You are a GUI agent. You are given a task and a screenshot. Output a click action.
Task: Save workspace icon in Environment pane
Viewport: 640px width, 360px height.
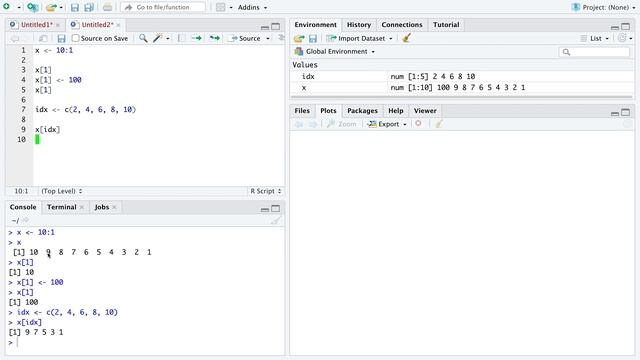pyautogui.click(x=313, y=38)
